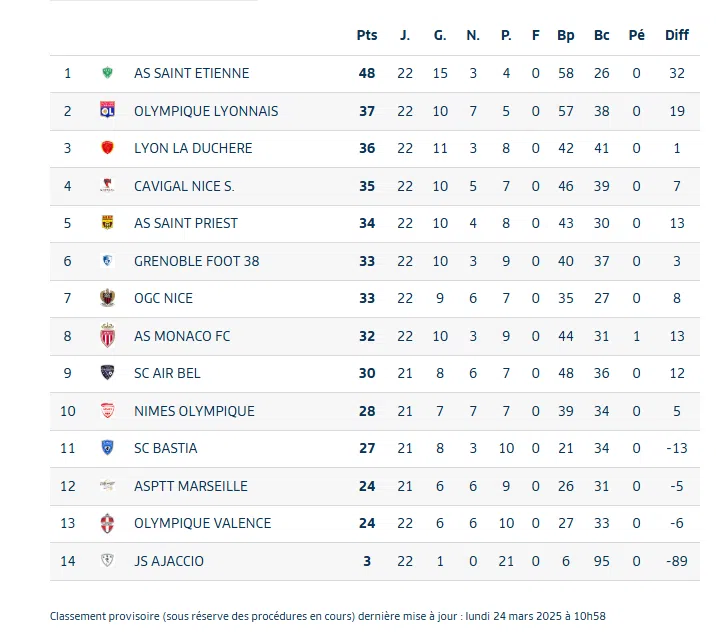Click the Bp column header
This screenshot has width=716, height=632.
566,35
